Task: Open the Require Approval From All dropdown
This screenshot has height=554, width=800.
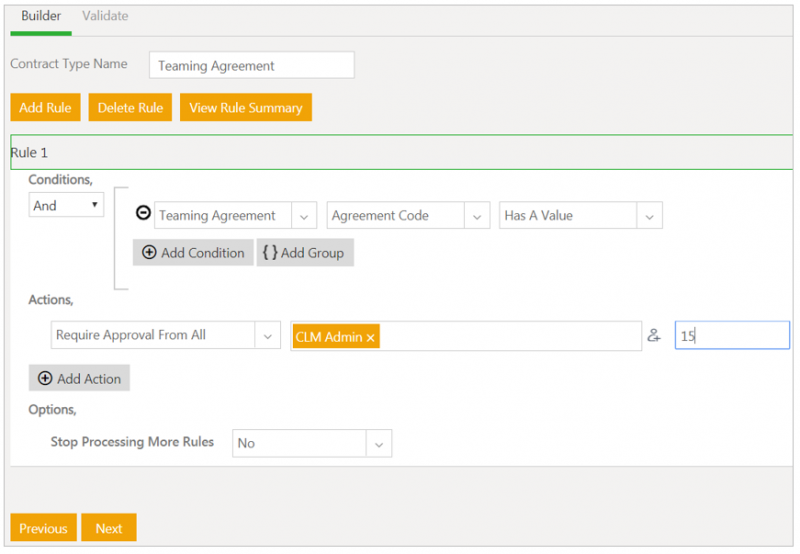Action: [x=268, y=336]
